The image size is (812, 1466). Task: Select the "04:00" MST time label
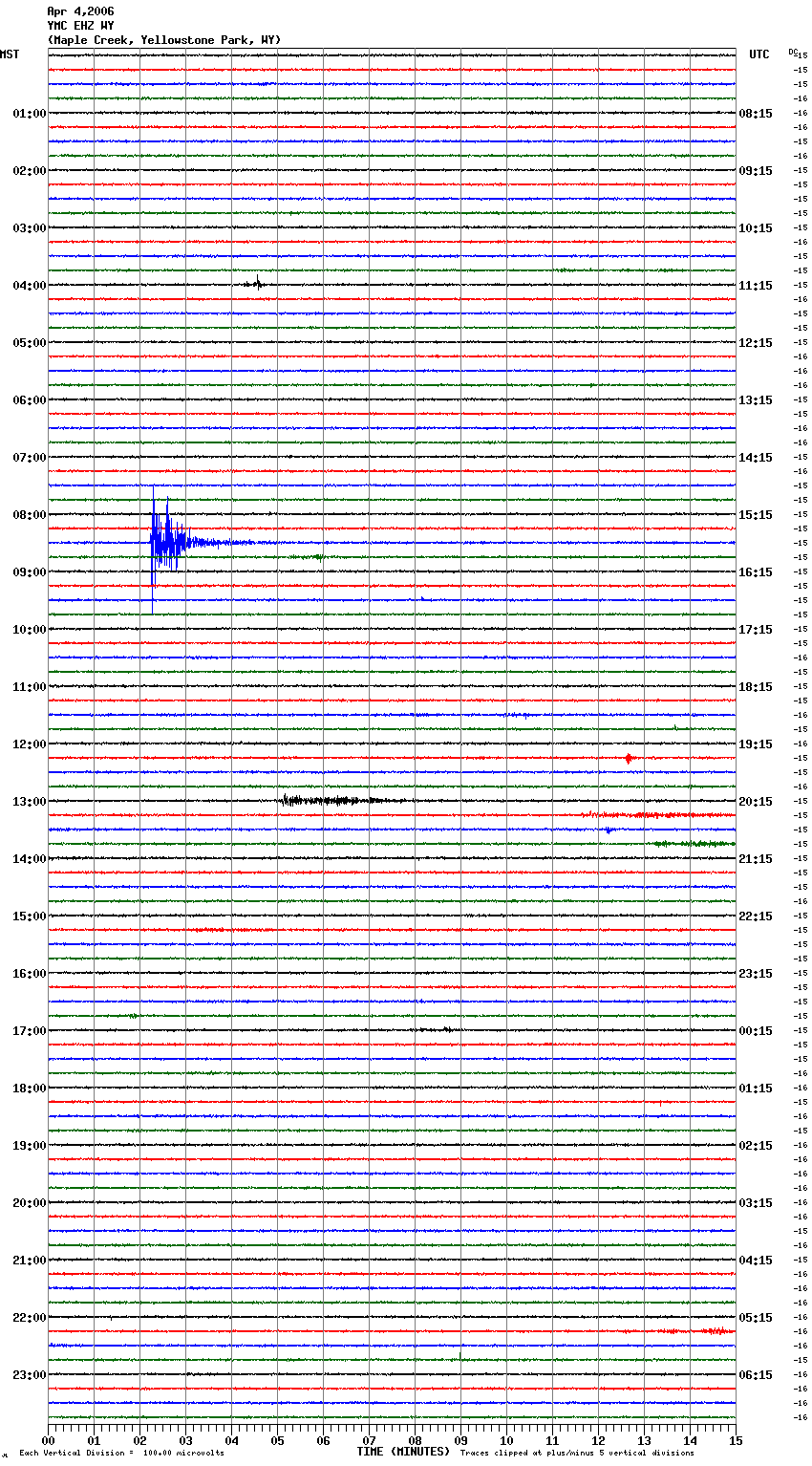(30, 286)
